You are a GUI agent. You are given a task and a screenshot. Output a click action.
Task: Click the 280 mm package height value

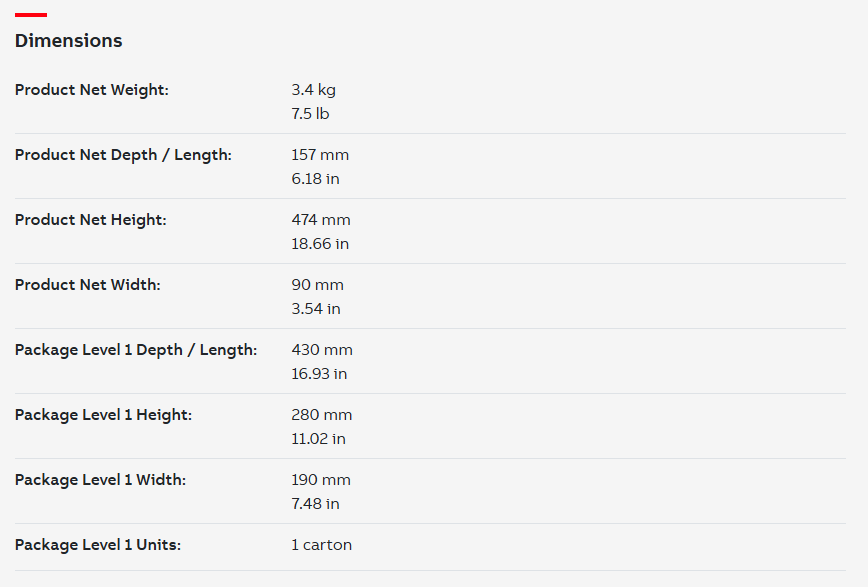point(322,415)
